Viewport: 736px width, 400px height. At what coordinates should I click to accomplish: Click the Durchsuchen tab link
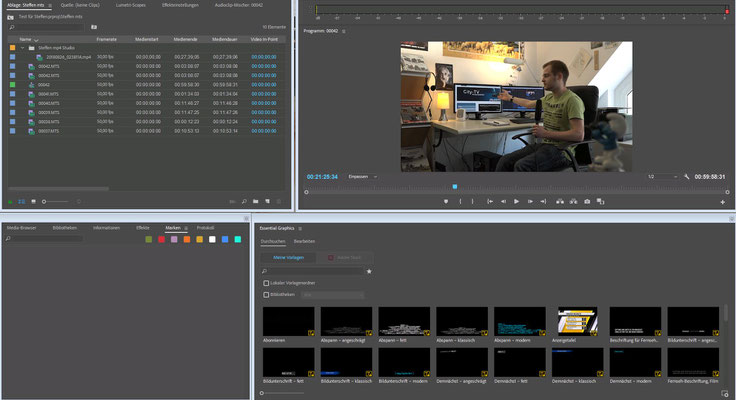273,241
